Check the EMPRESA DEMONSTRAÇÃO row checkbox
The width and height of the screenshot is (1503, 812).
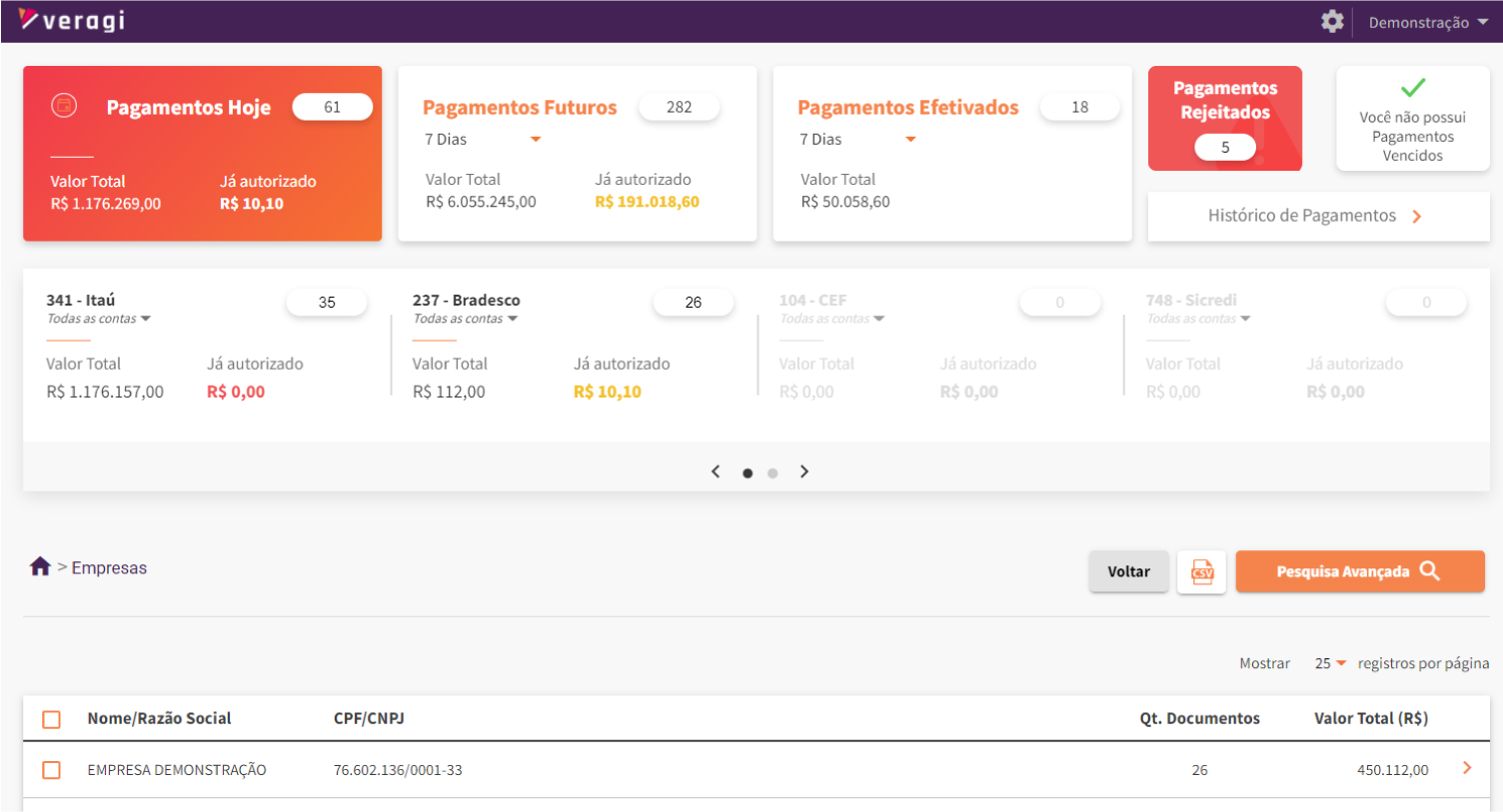click(52, 770)
